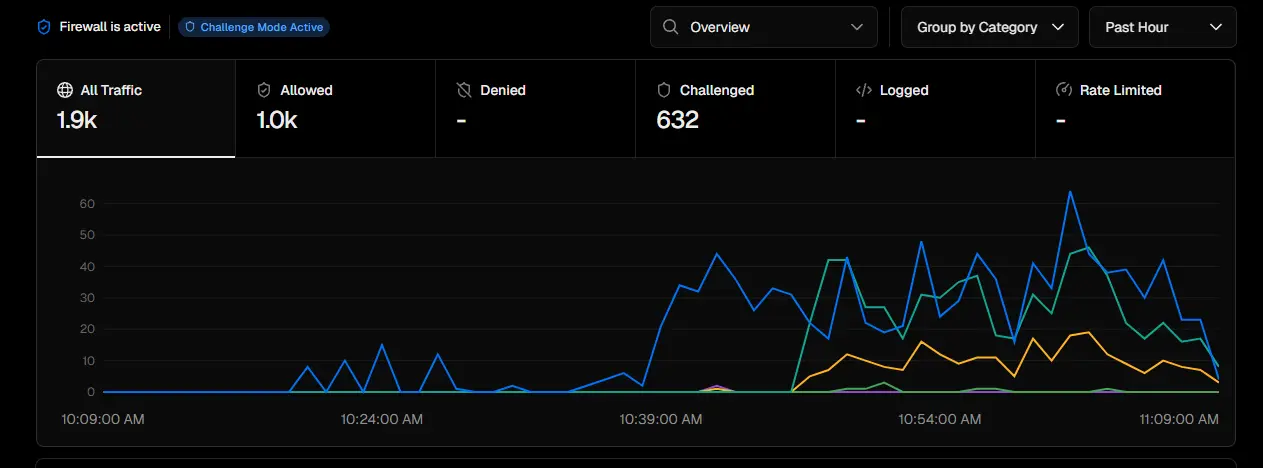
Task: Click the globe icon beside All Traffic
Action: point(65,90)
